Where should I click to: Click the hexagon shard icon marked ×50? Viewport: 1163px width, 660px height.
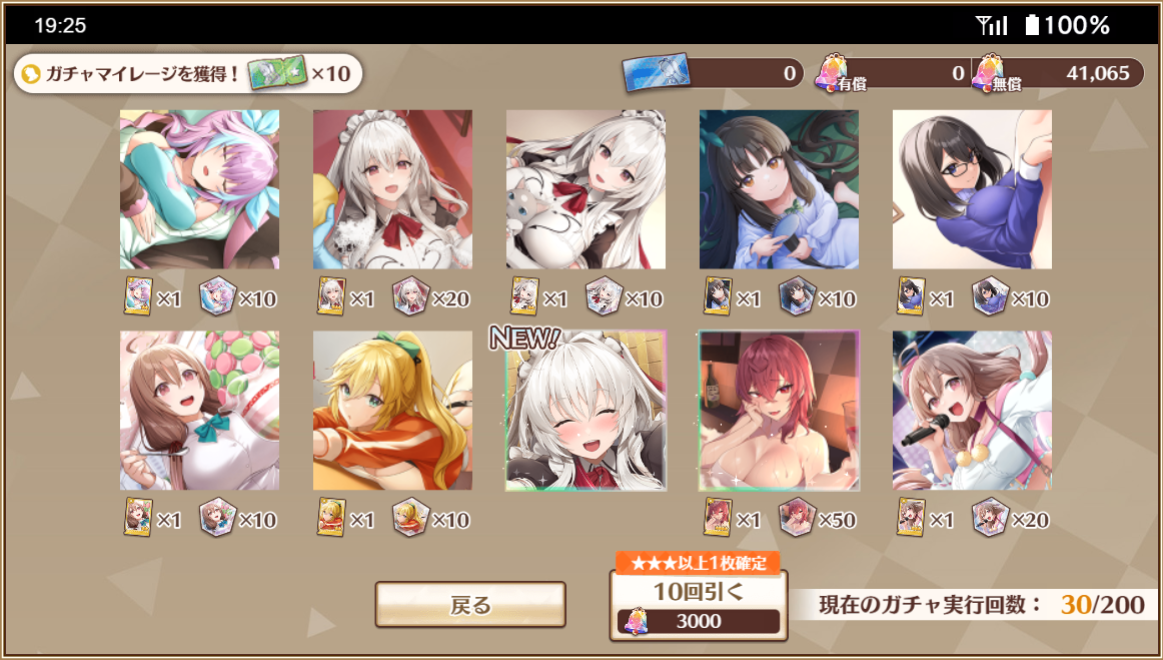[x=797, y=518]
